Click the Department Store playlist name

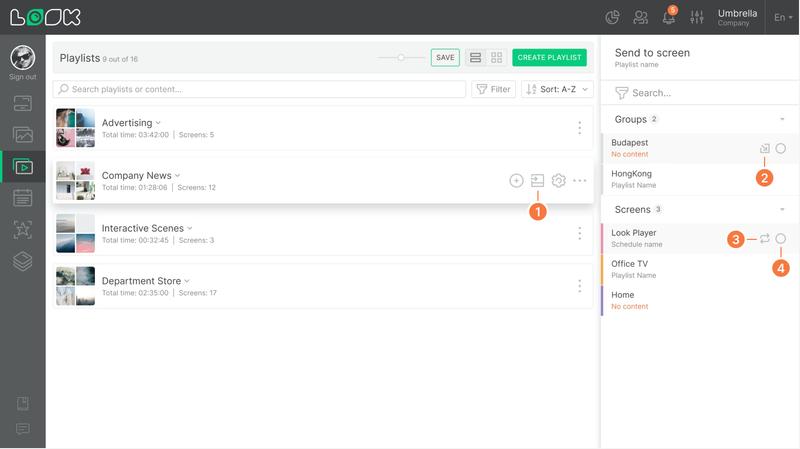141,281
